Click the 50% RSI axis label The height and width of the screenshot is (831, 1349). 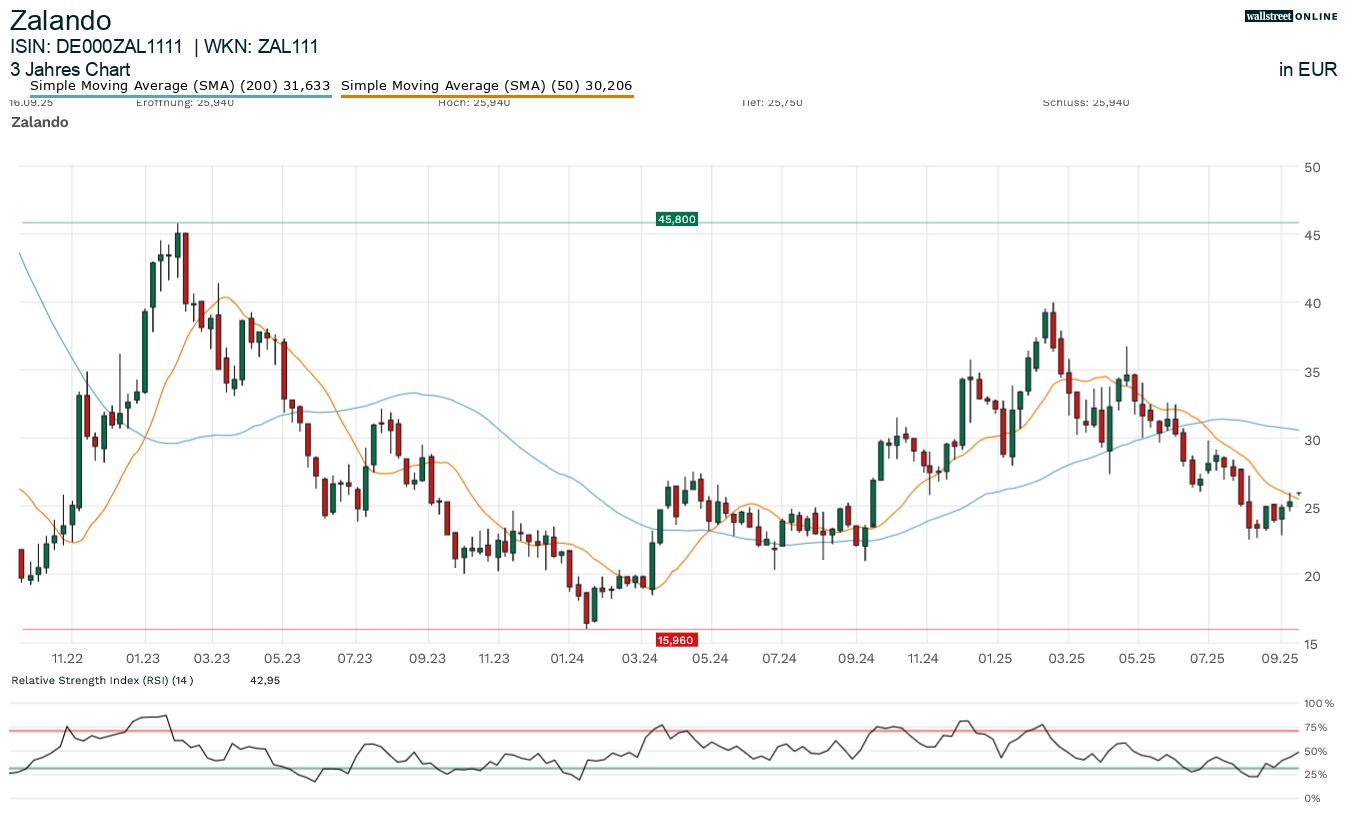(x=1315, y=751)
